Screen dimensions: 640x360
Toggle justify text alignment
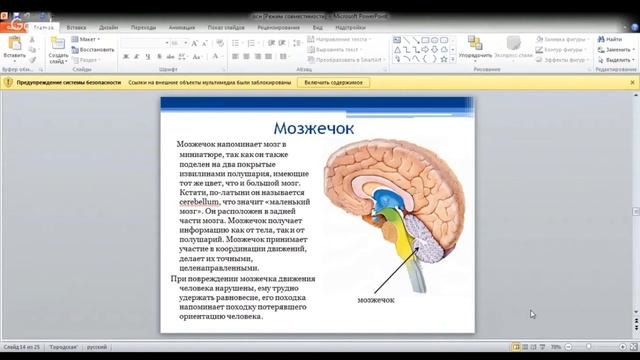268,56
